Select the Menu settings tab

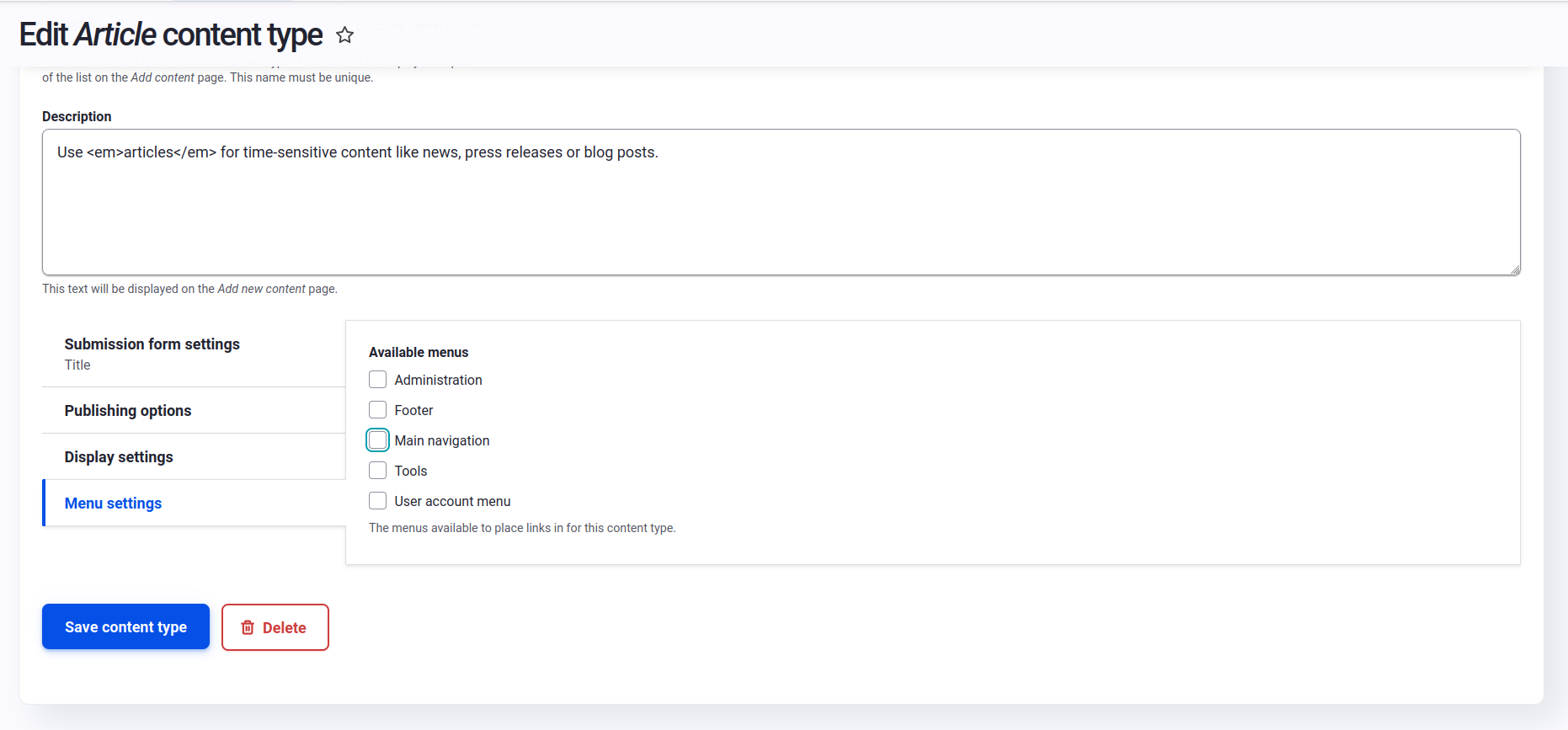click(x=113, y=504)
